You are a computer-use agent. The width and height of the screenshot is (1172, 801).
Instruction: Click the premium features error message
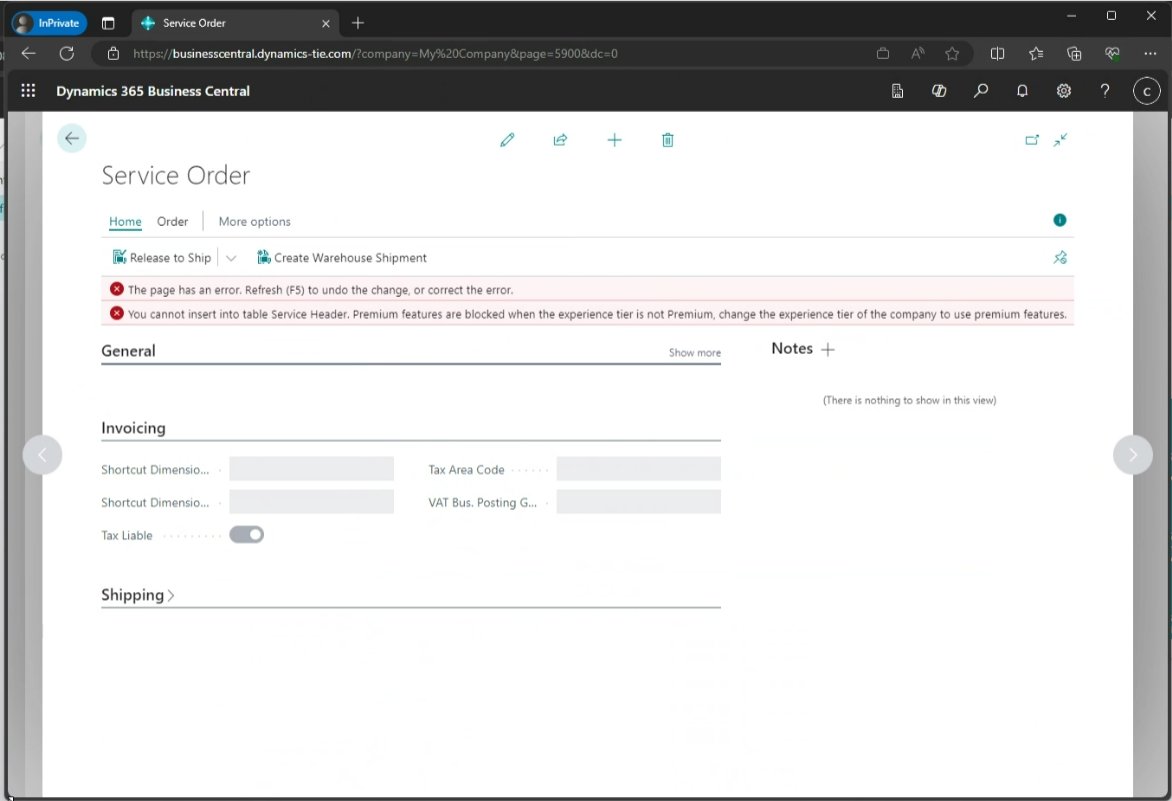[x=587, y=314]
